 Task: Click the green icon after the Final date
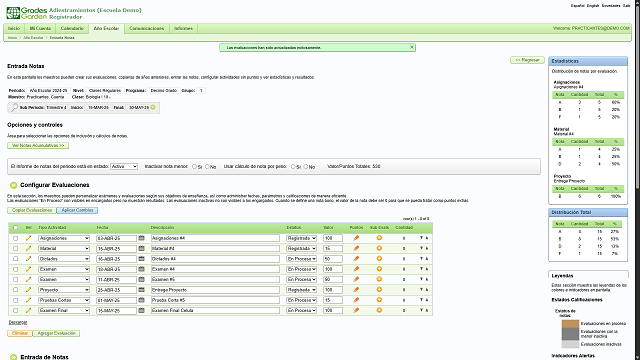click(153, 107)
